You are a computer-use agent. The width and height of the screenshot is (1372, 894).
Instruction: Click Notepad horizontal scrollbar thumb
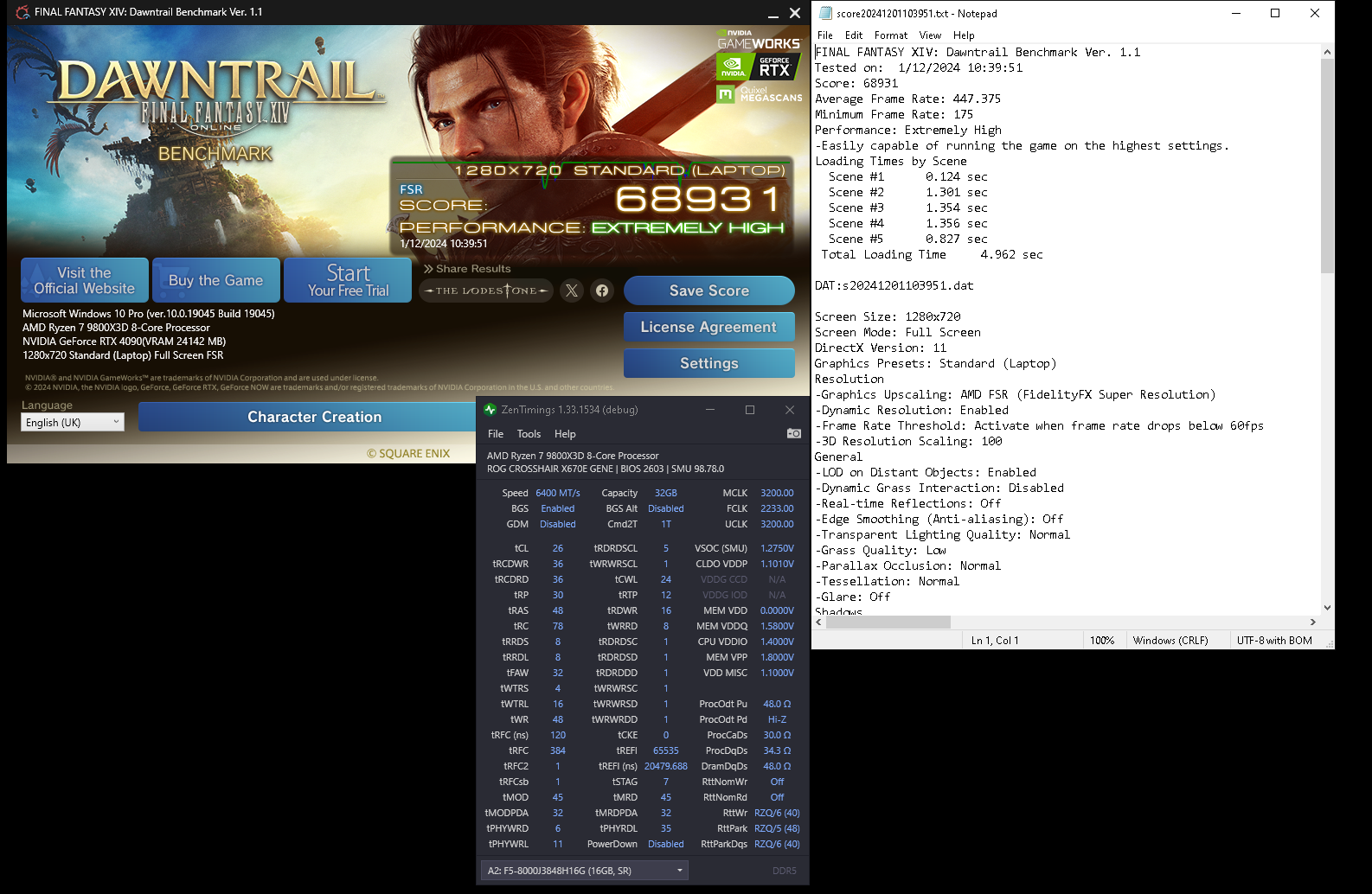click(x=888, y=622)
